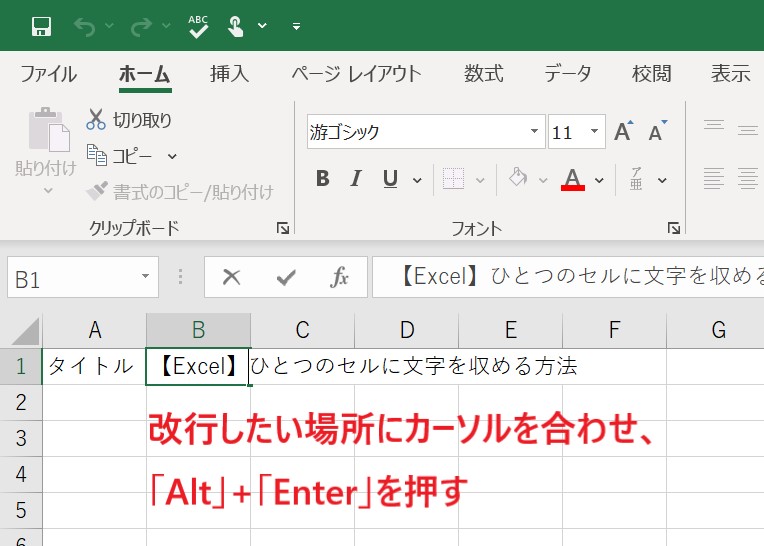Click the コピー button
The height and width of the screenshot is (546, 764).
click(119, 156)
